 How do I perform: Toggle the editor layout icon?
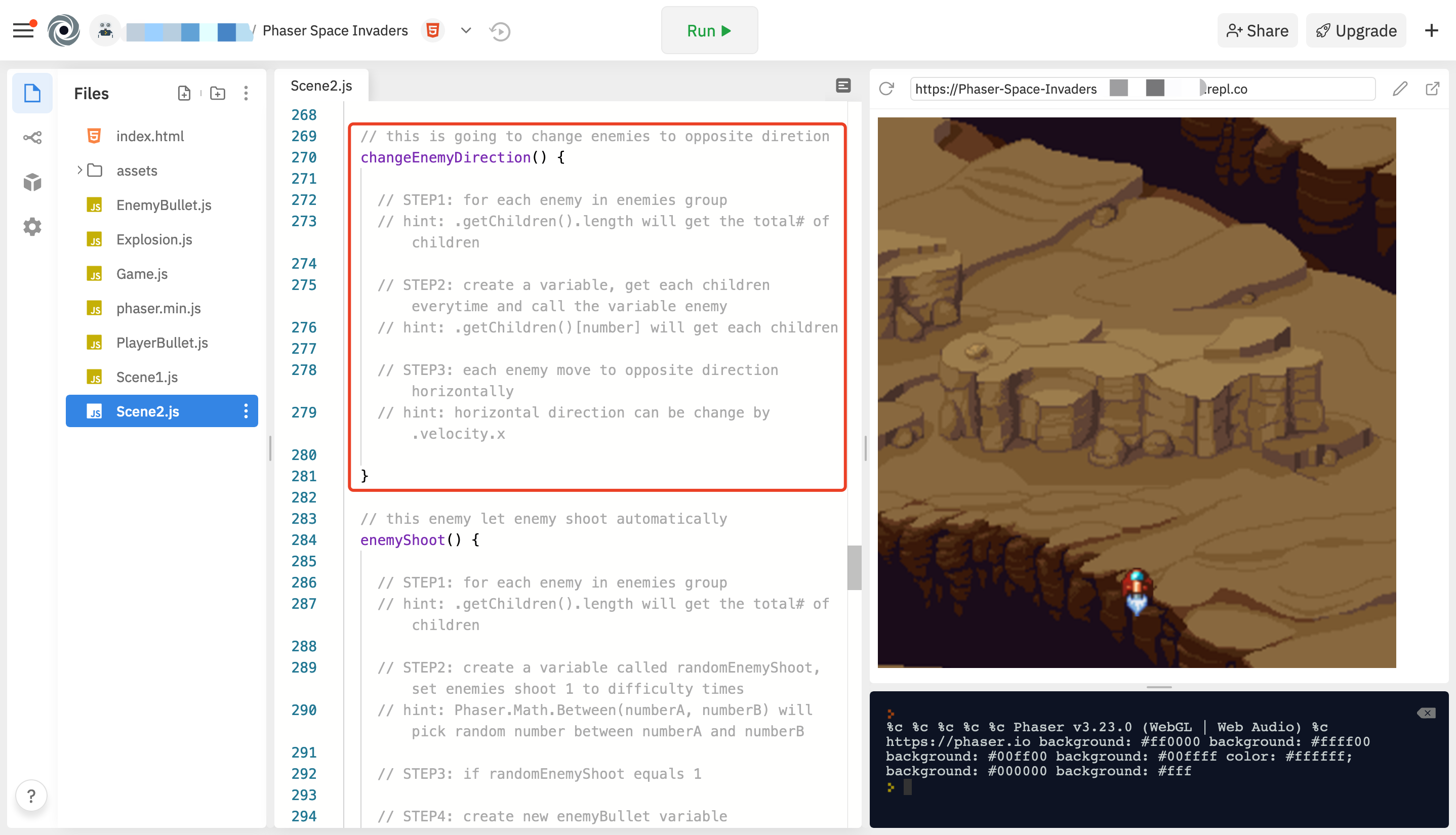point(843,86)
